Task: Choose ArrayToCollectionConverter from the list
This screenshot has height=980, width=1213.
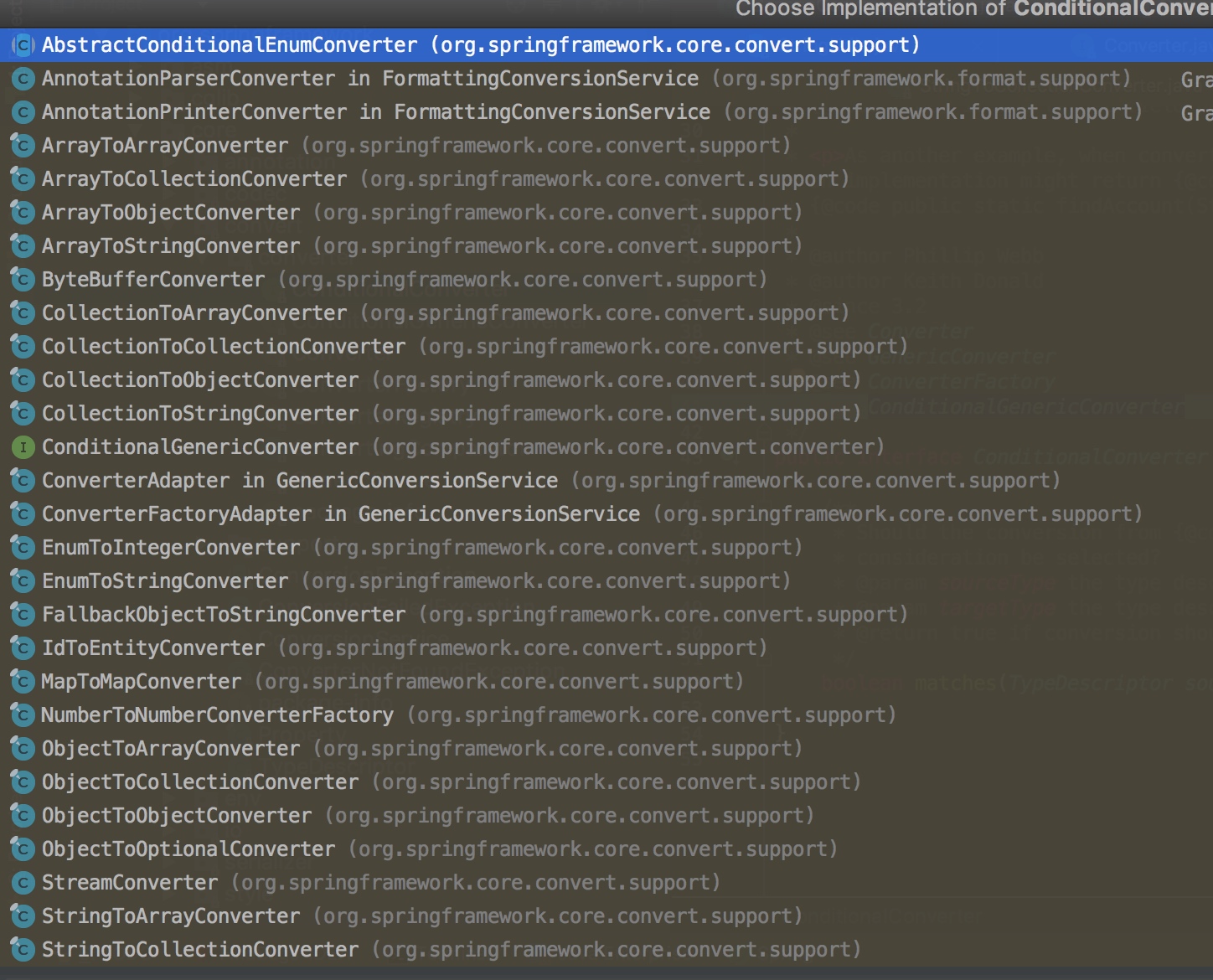Action: coord(194,179)
